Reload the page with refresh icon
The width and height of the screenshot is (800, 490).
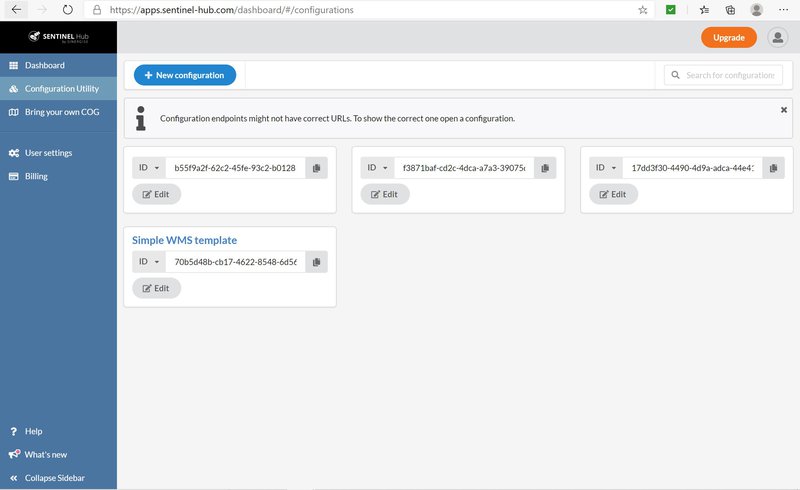click(x=67, y=10)
